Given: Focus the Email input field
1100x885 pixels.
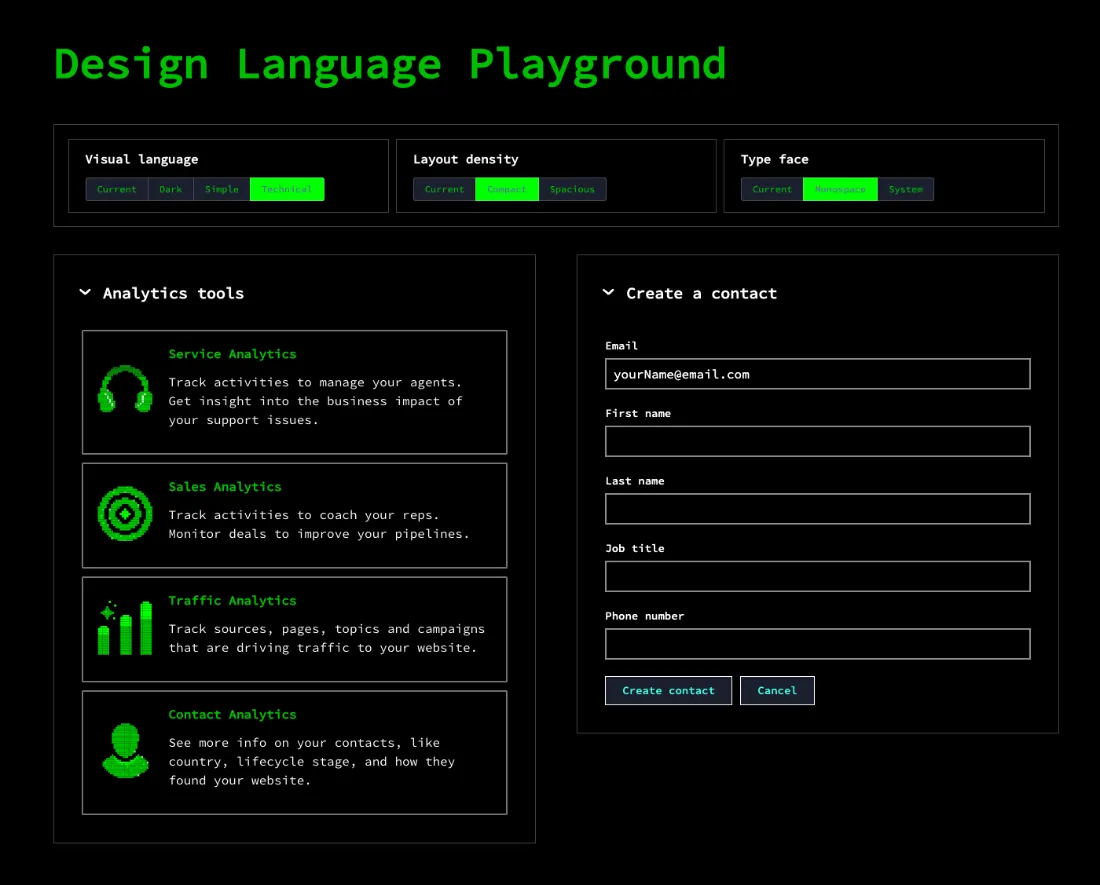Looking at the screenshot, I should pos(817,374).
